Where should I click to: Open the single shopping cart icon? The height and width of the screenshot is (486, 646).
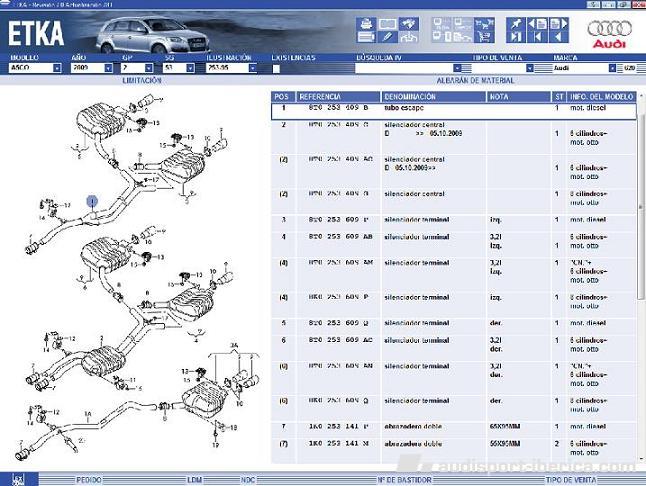coord(484,37)
